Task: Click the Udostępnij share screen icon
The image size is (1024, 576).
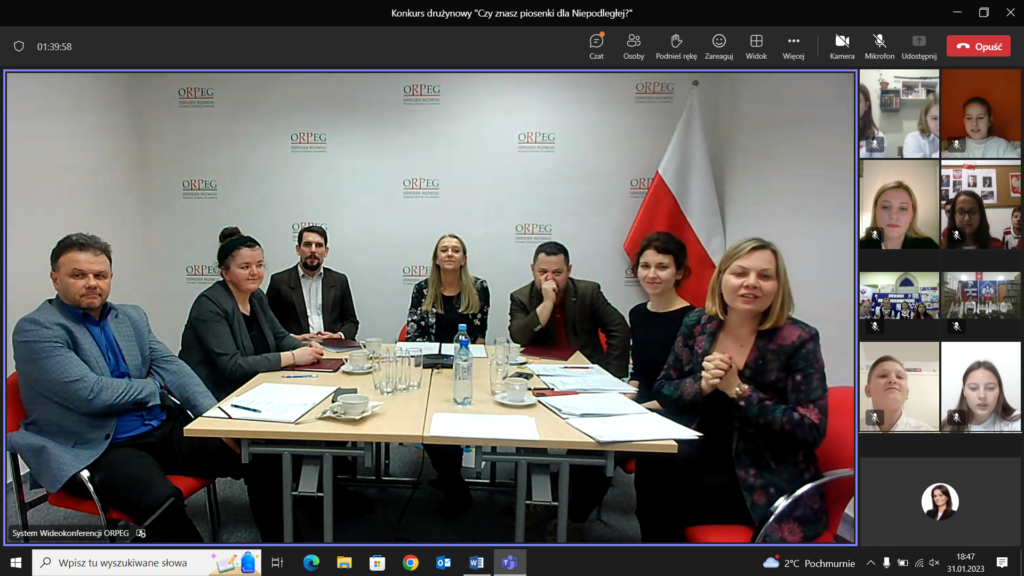Action: click(x=918, y=46)
